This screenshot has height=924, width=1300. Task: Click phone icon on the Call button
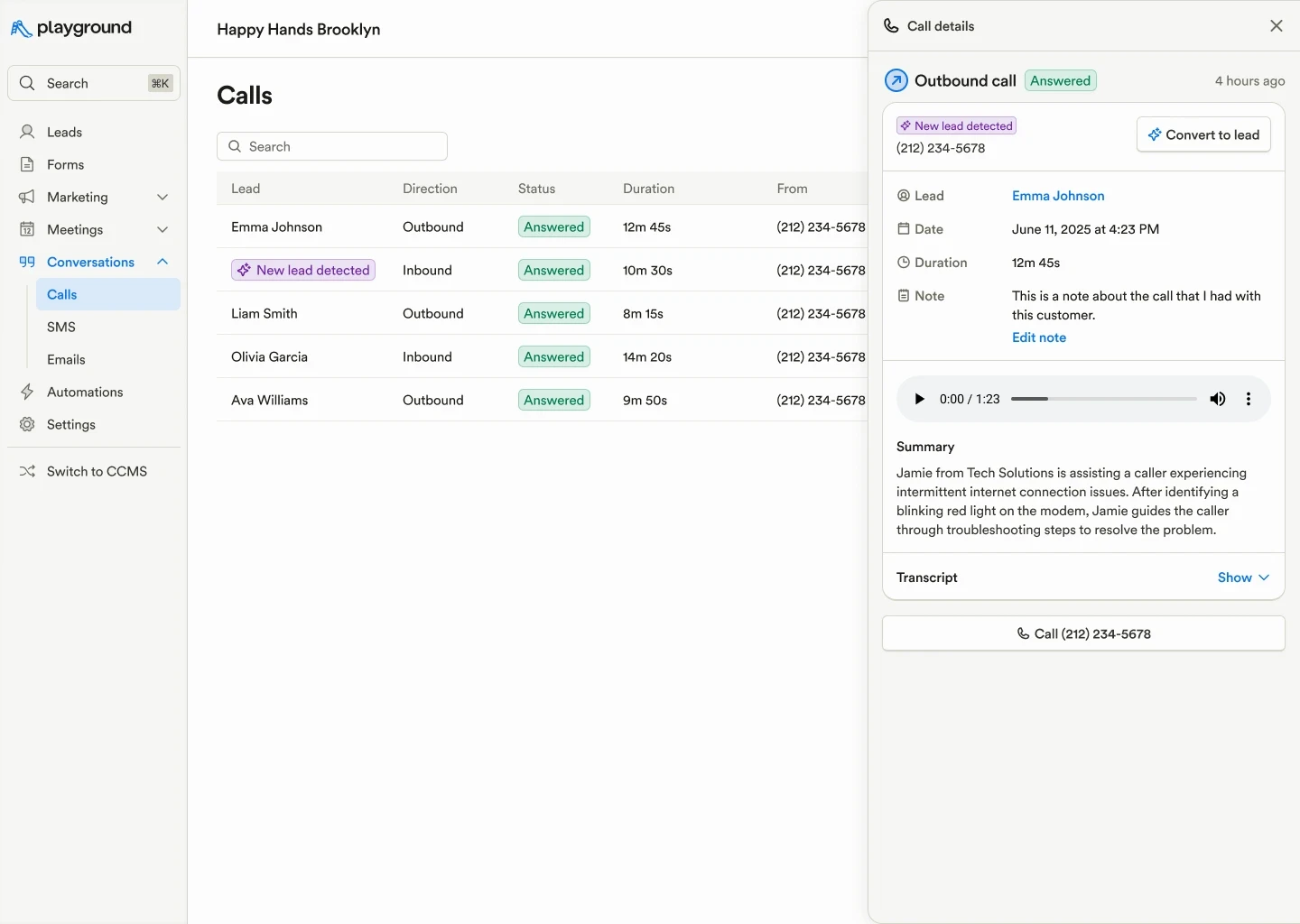point(1023,633)
